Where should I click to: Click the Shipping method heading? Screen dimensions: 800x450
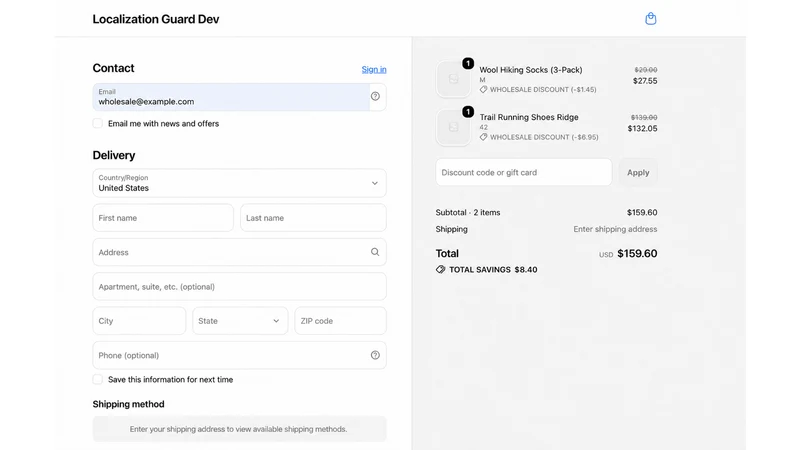(129, 404)
